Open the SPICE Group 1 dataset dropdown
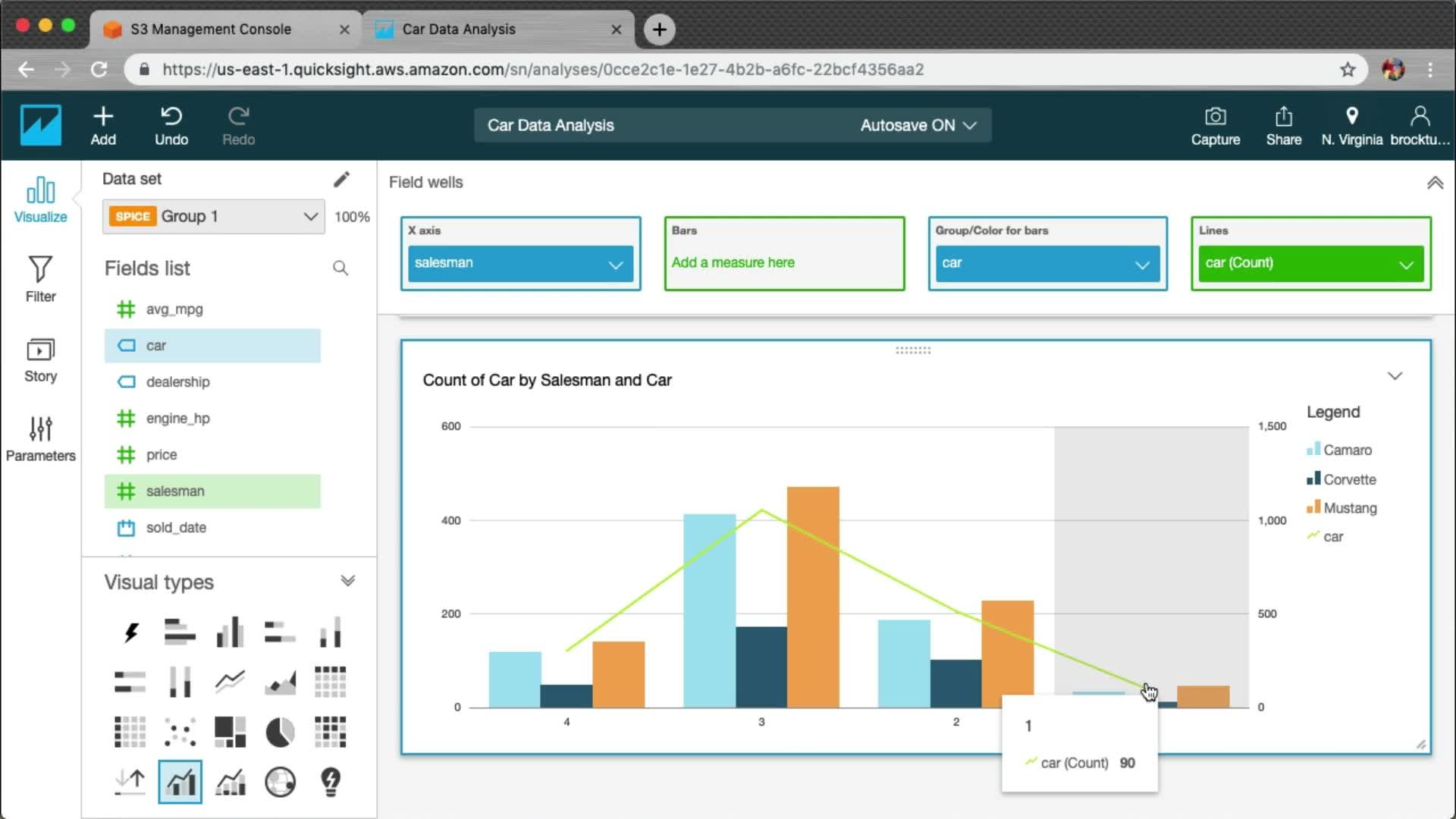This screenshot has width=1456, height=819. tap(214, 216)
